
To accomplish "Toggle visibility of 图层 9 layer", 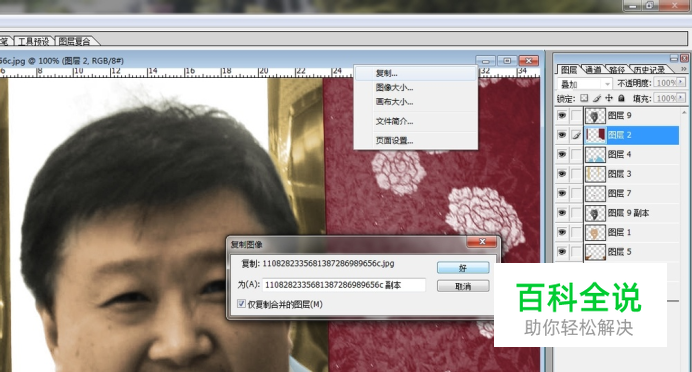I will [x=561, y=116].
